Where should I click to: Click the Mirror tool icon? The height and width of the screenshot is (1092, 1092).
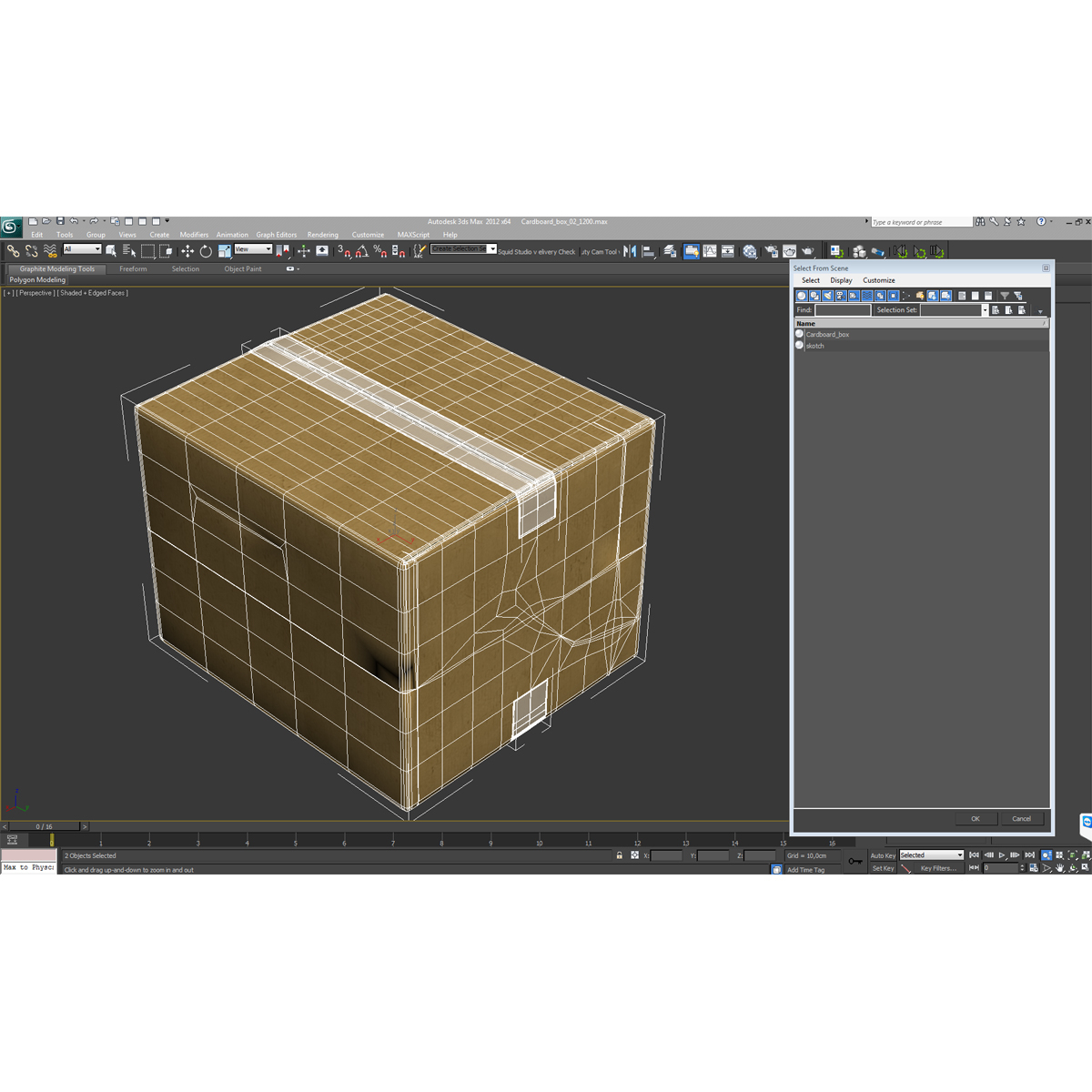coord(282,252)
